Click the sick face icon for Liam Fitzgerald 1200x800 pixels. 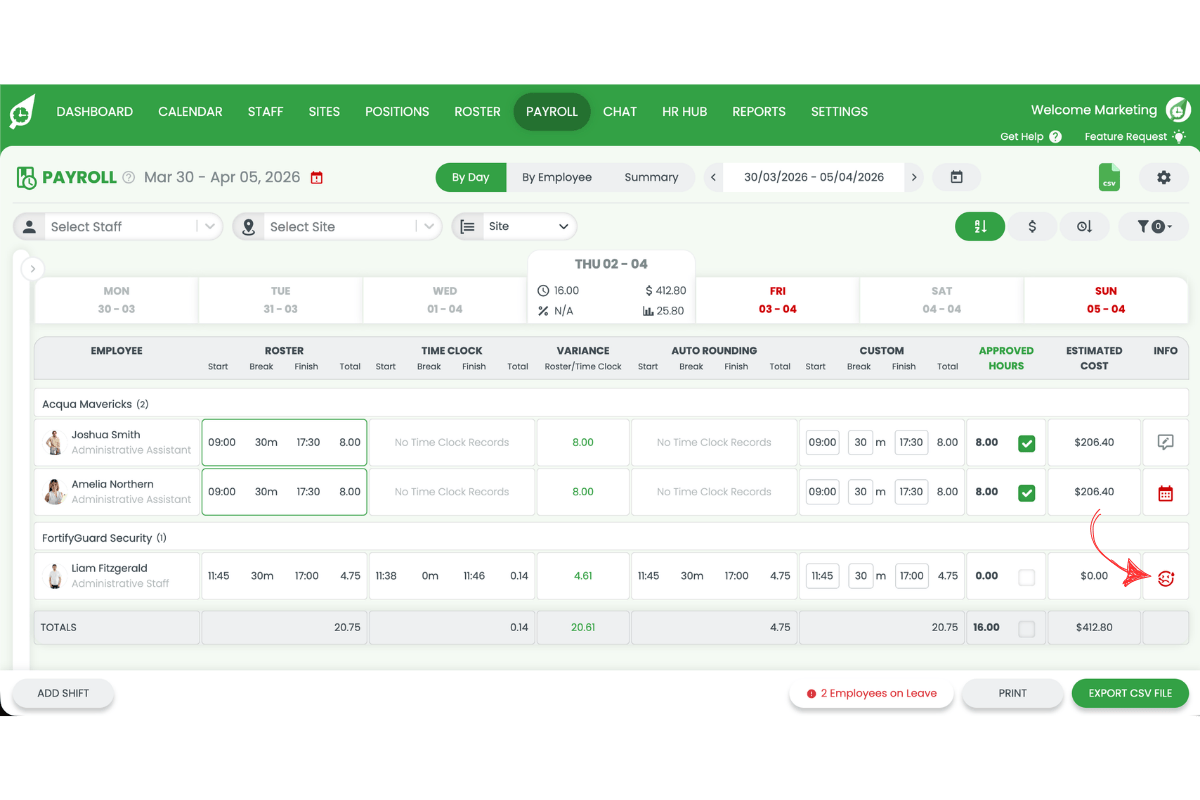pos(1165,576)
